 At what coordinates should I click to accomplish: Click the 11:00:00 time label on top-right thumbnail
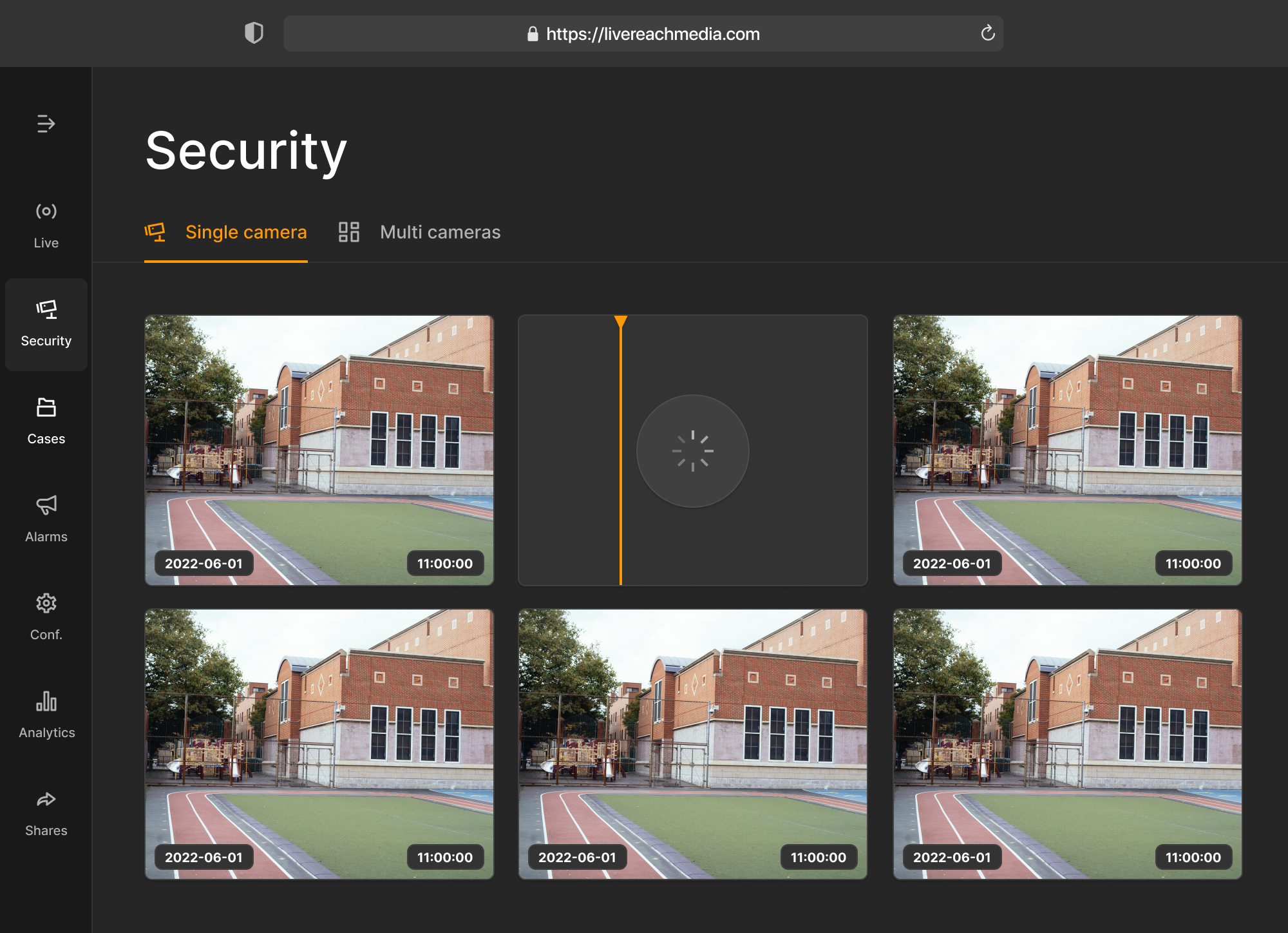[1193, 563]
